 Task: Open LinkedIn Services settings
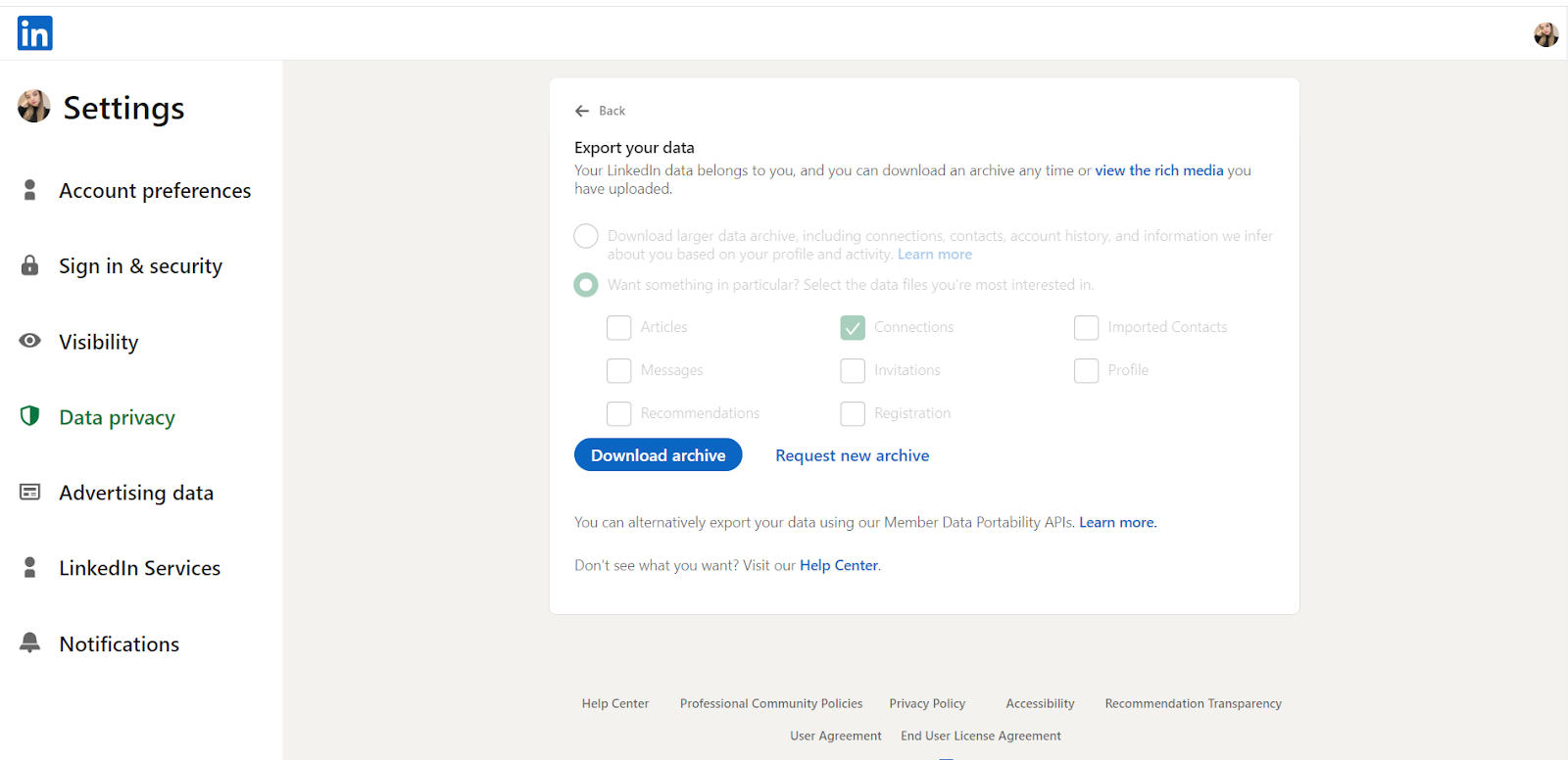point(141,567)
